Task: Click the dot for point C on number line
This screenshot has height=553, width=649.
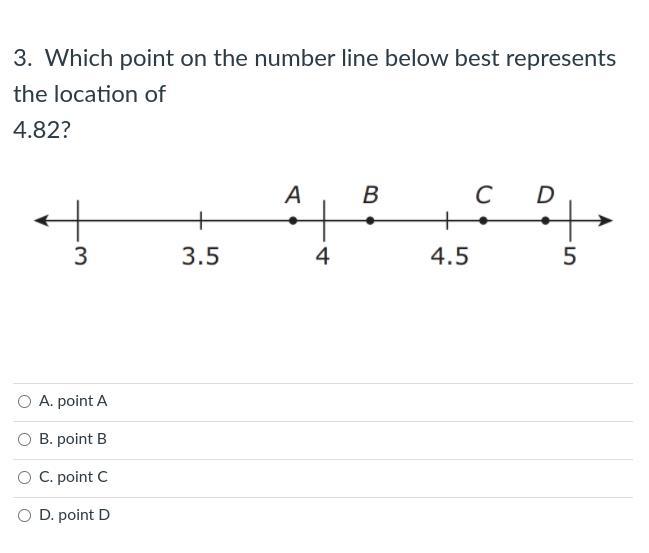Action: tap(483, 220)
